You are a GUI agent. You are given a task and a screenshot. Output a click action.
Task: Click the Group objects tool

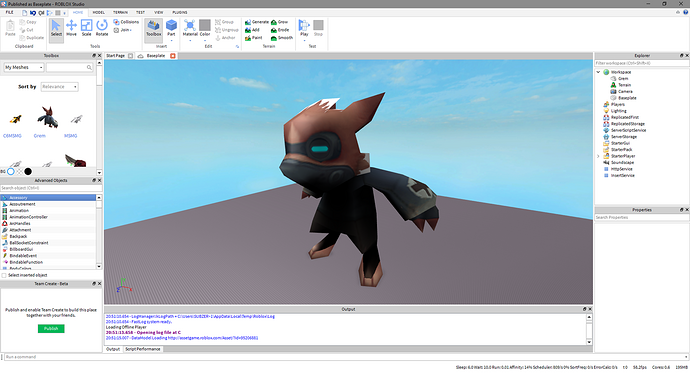click(x=224, y=22)
